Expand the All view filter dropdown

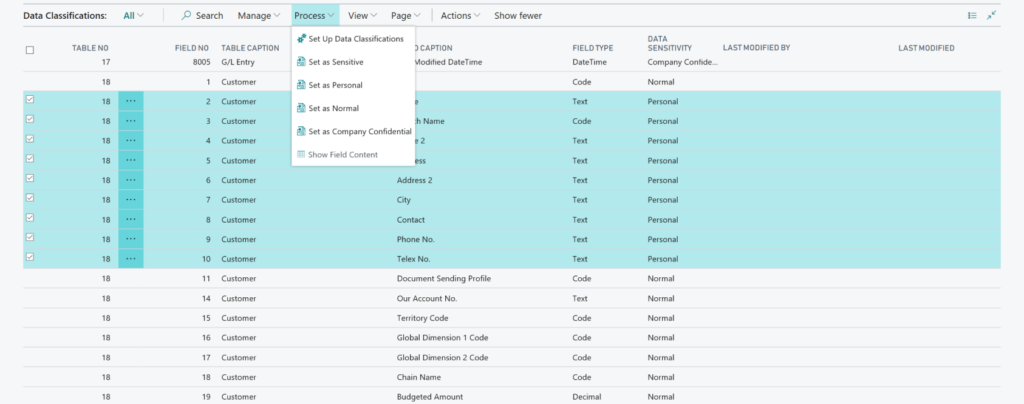tap(133, 16)
